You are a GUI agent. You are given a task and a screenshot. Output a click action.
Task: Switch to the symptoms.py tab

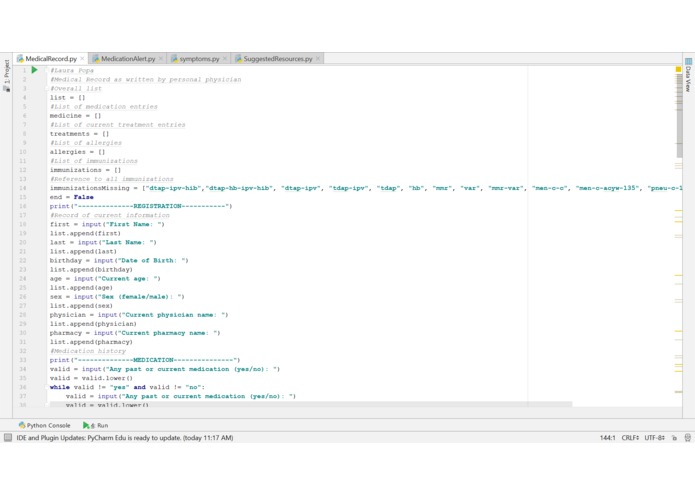point(199,58)
